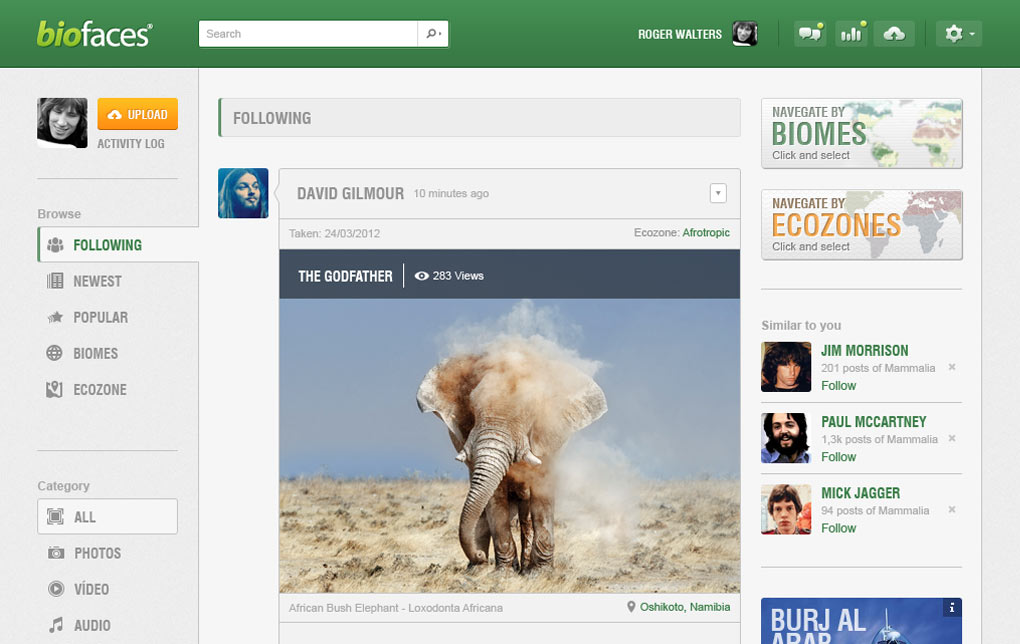Image resolution: width=1020 pixels, height=644 pixels.
Task: Click the sidebar profile photo
Action: 62,123
